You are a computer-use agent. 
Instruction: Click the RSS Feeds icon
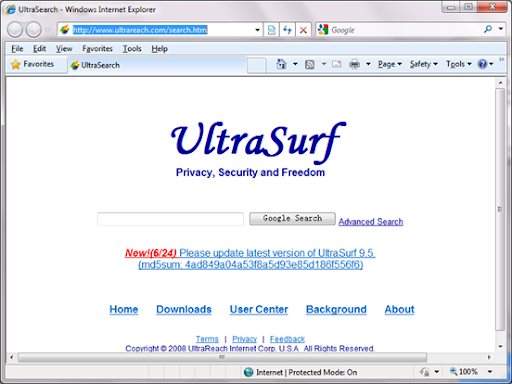point(310,64)
